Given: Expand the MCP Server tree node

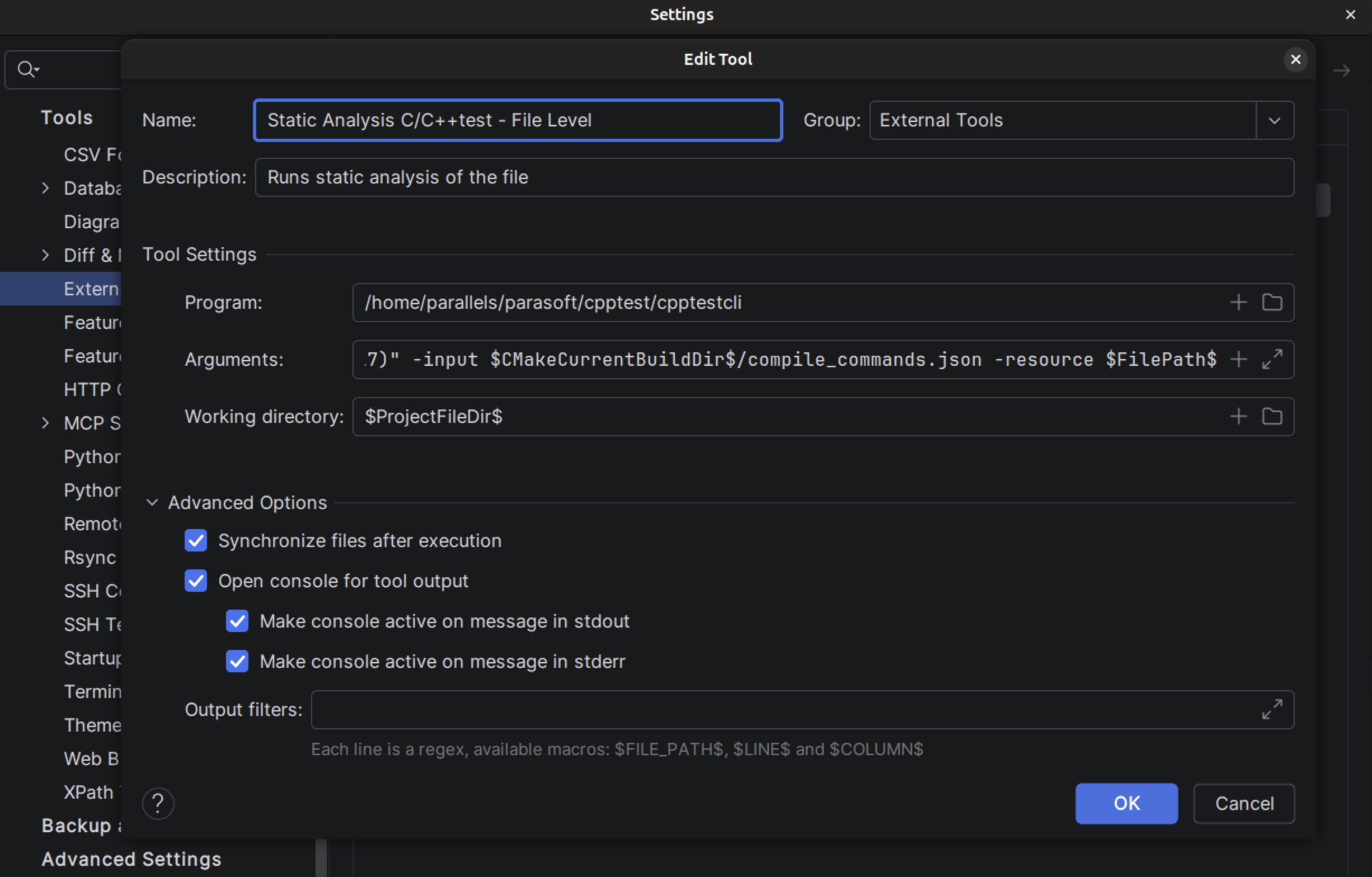Looking at the screenshot, I should 45,423.
